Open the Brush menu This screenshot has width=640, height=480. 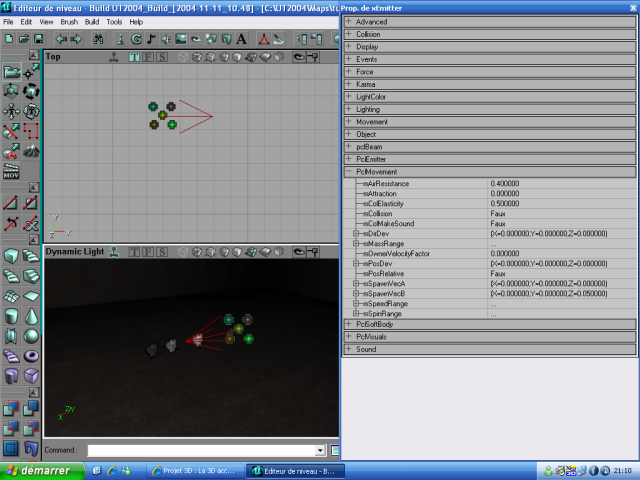pos(68,21)
